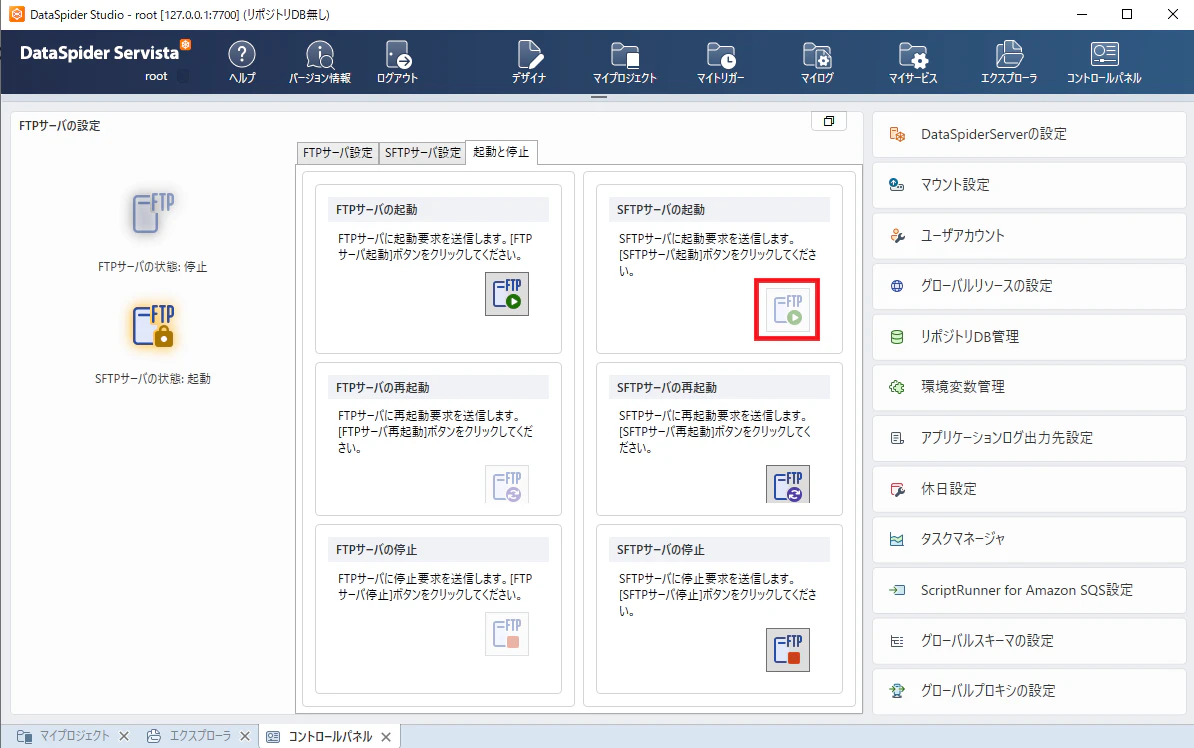Open アプリケーションログ出力先設定
Screen dimensions: 1194x748
(1029, 438)
